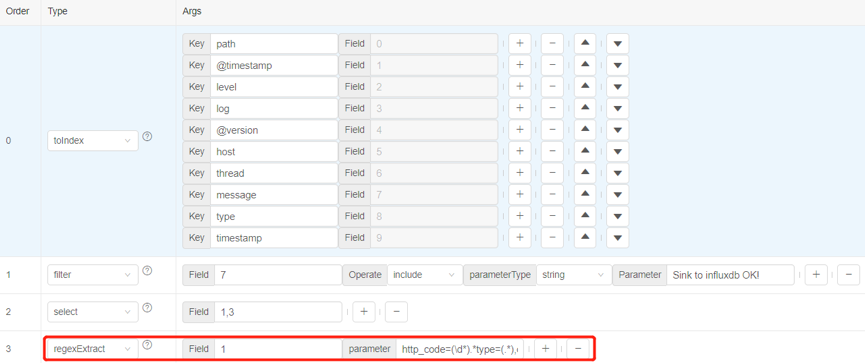Remove the thread key row
The height and width of the screenshot is (363, 865).
point(552,173)
